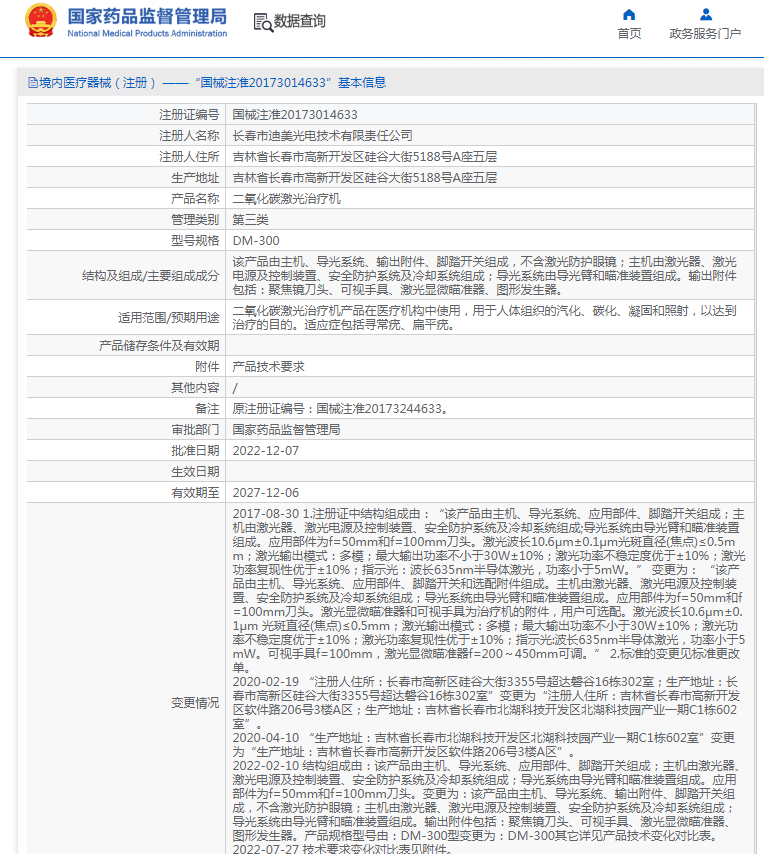The image size is (764, 854).
Task: Click the 产品名称 label
Action: click(x=195, y=199)
